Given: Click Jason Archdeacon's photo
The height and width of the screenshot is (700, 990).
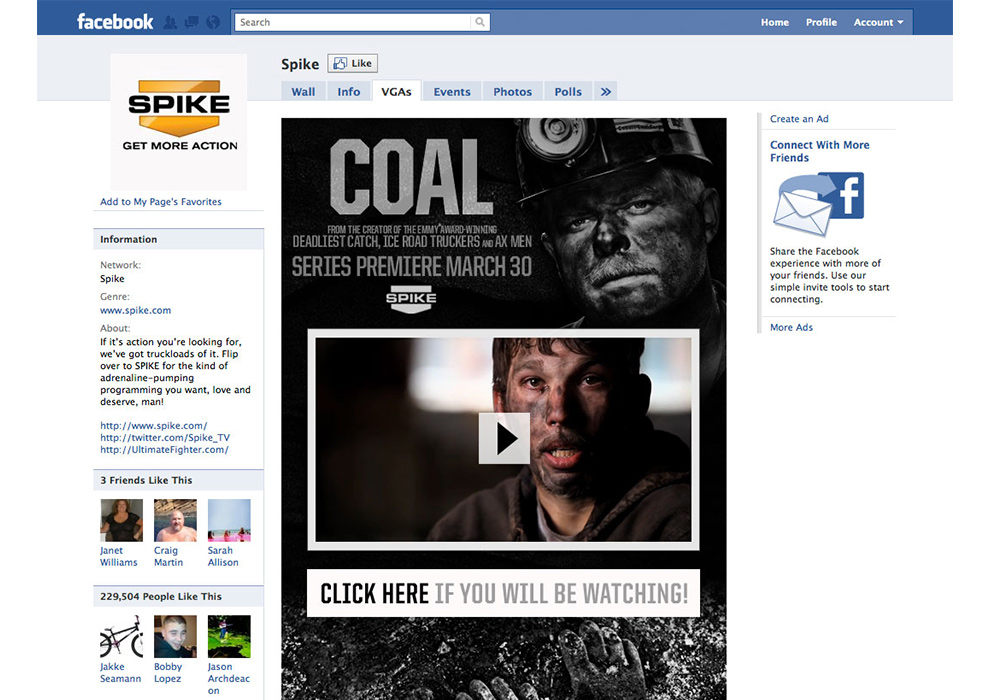Looking at the screenshot, I should [x=229, y=636].
